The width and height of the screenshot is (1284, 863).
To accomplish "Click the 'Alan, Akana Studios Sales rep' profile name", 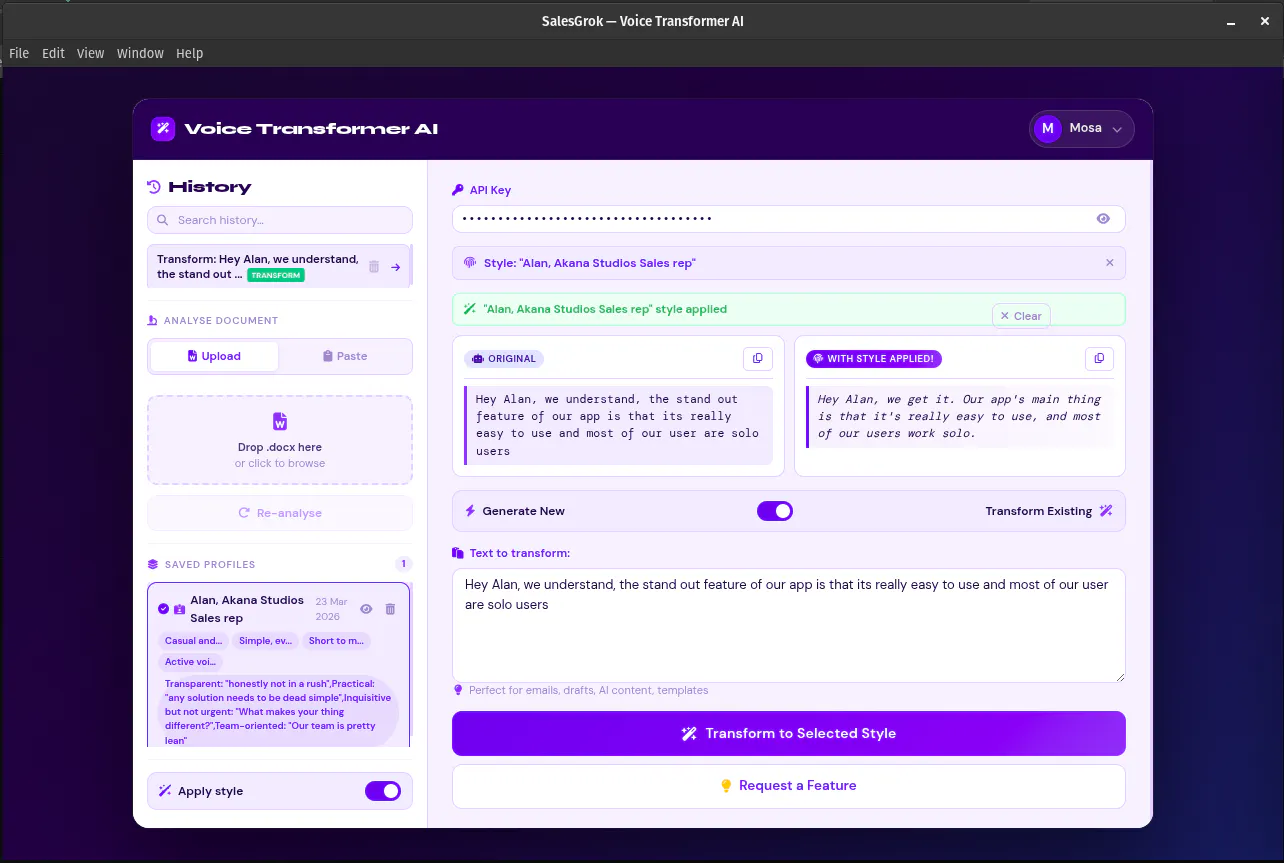I will click(247, 609).
